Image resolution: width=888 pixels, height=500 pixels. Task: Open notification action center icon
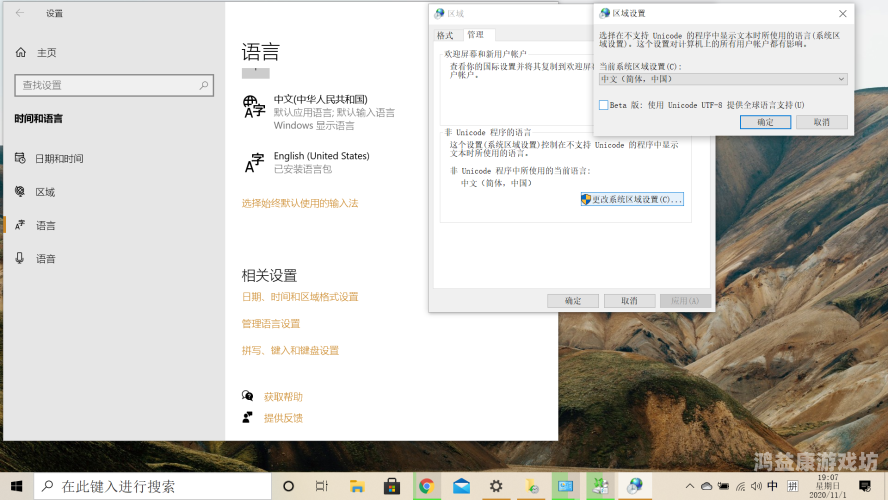(865, 486)
